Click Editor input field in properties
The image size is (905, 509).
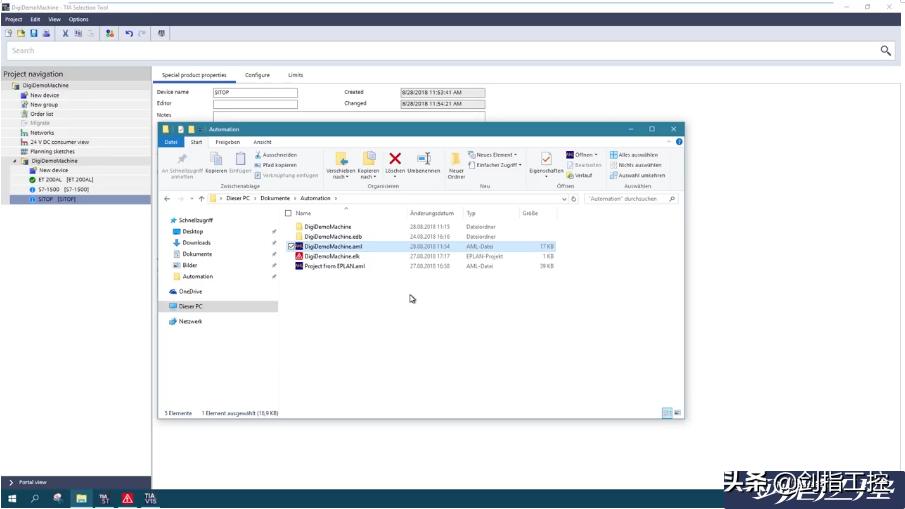coord(255,104)
